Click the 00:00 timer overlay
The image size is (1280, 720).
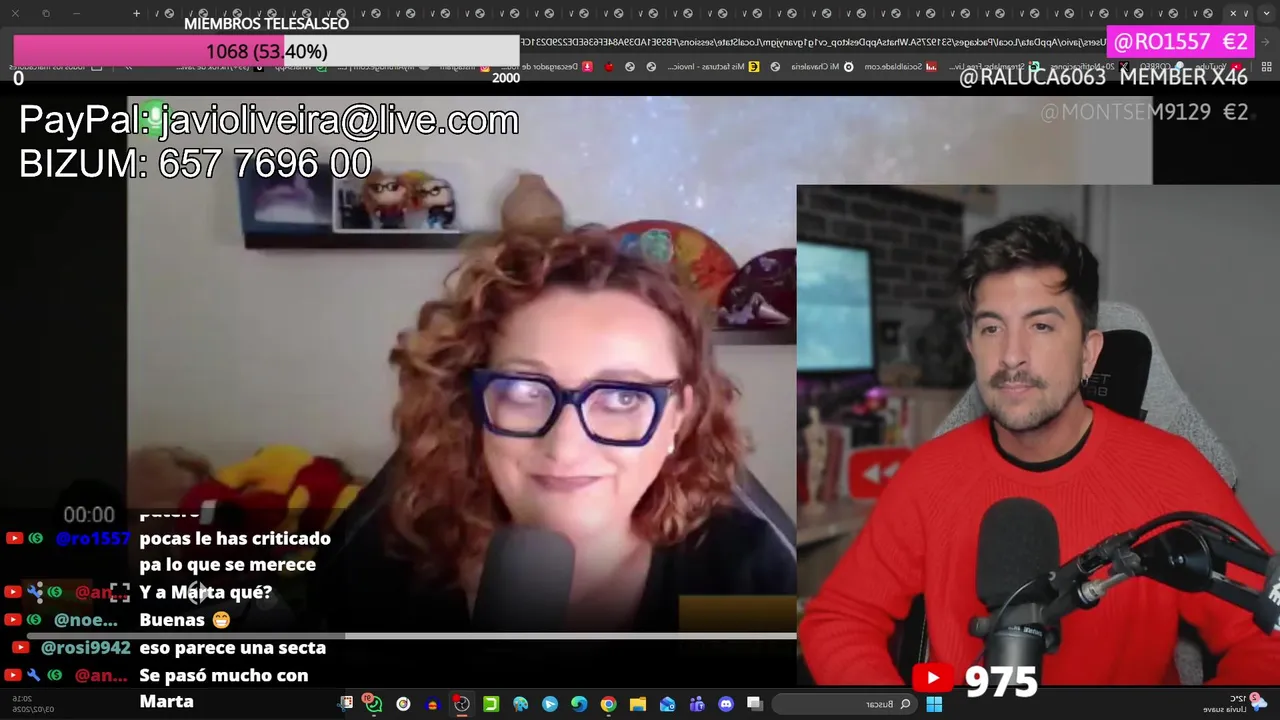tap(89, 514)
